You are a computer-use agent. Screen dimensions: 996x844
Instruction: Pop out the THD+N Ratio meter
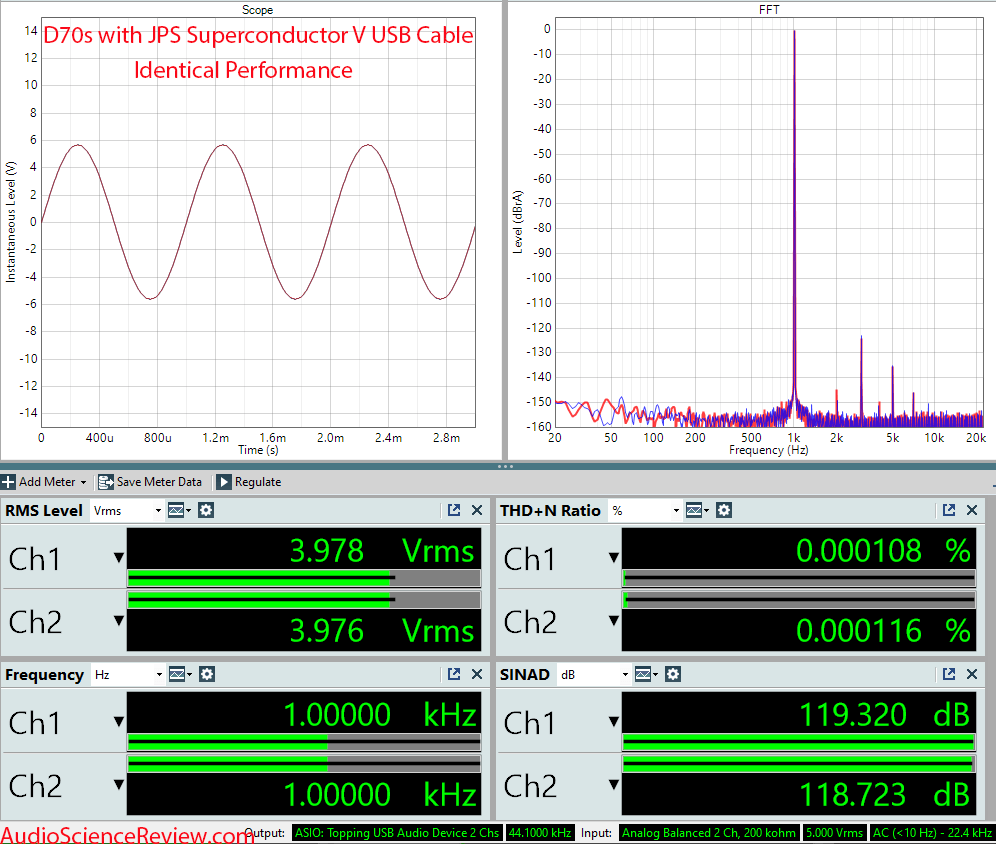click(949, 510)
